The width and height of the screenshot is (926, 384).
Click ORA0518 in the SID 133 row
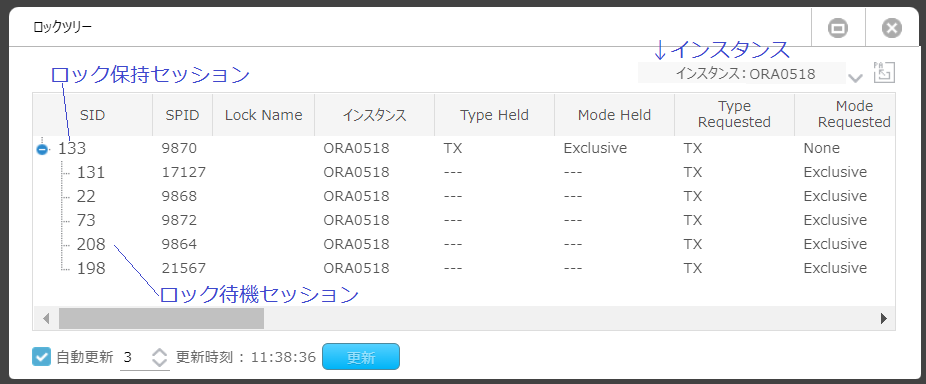pyautogui.click(x=356, y=148)
